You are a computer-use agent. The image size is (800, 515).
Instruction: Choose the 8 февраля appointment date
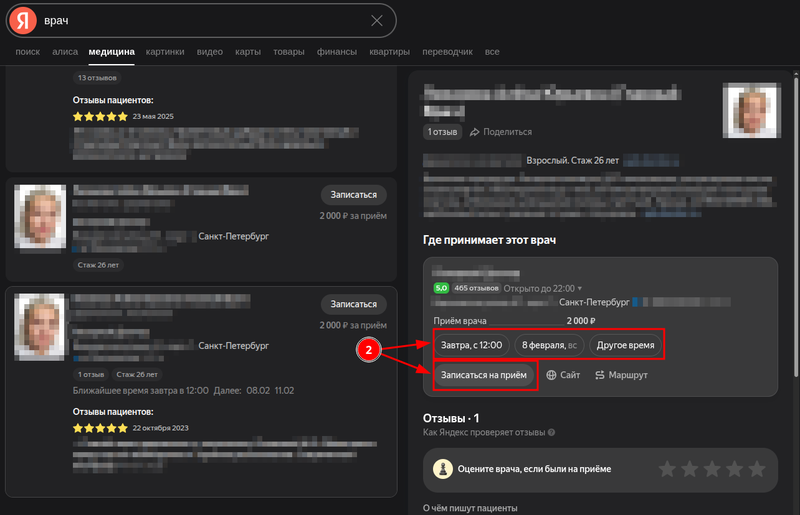(x=549, y=345)
